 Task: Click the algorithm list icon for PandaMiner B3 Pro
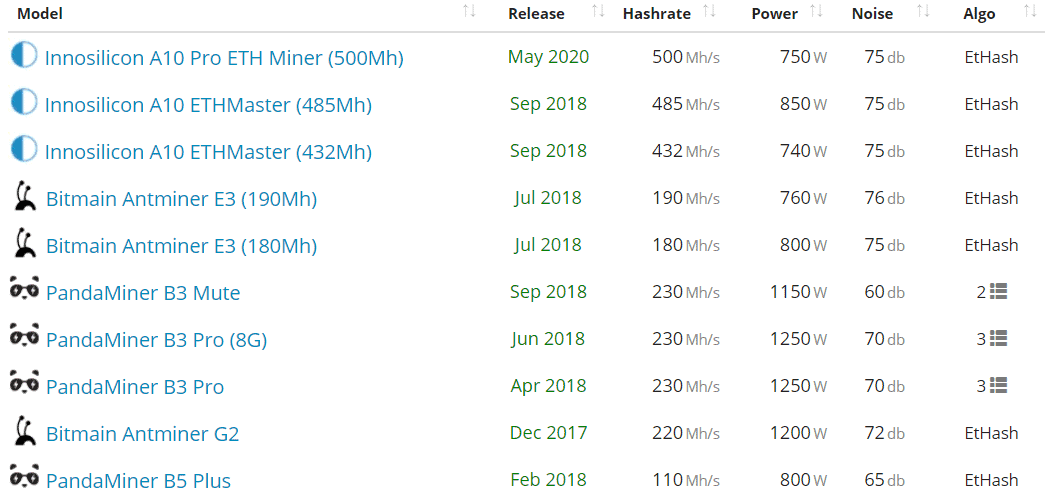click(998, 386)
